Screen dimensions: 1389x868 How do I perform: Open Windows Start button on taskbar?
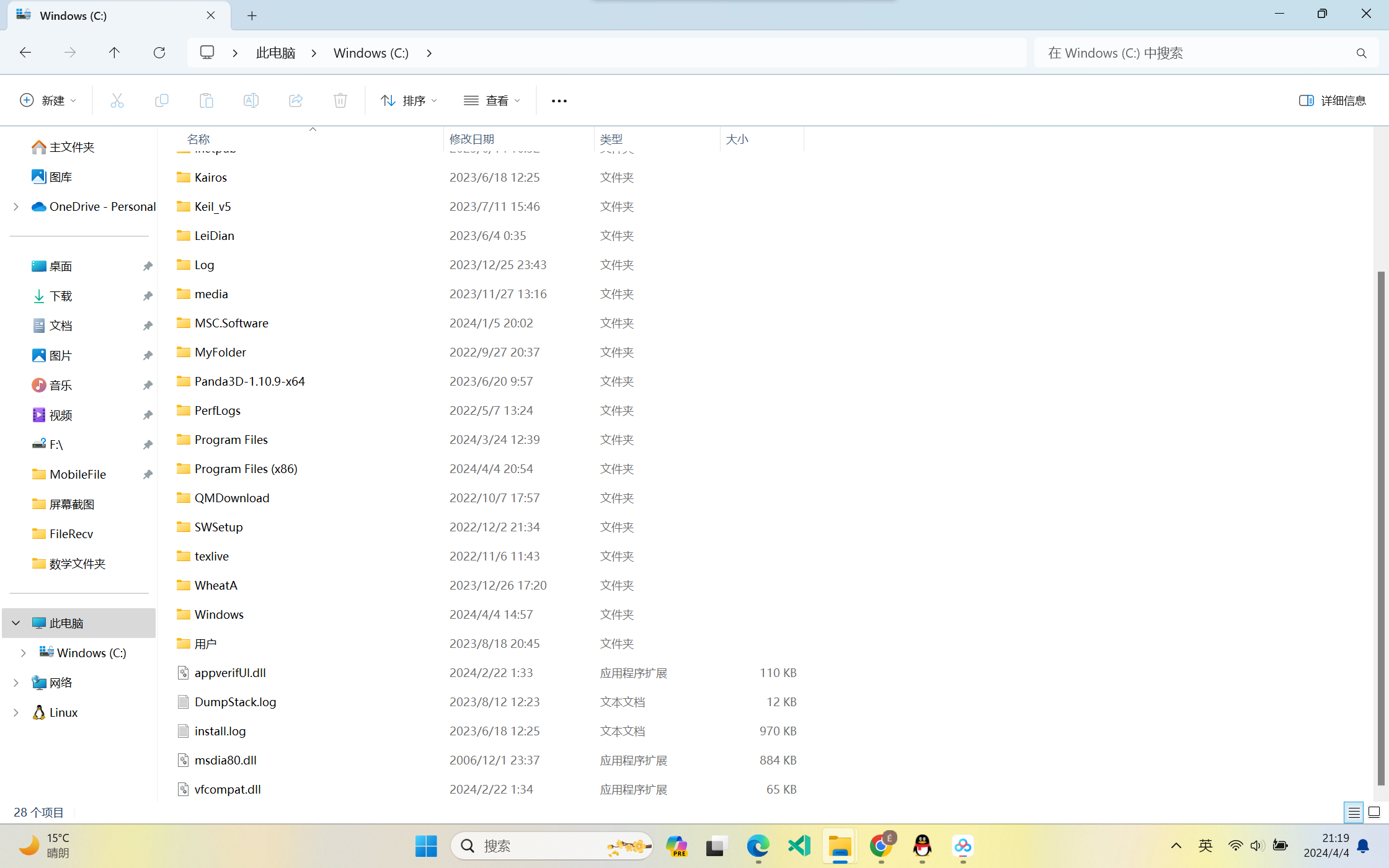426,846
